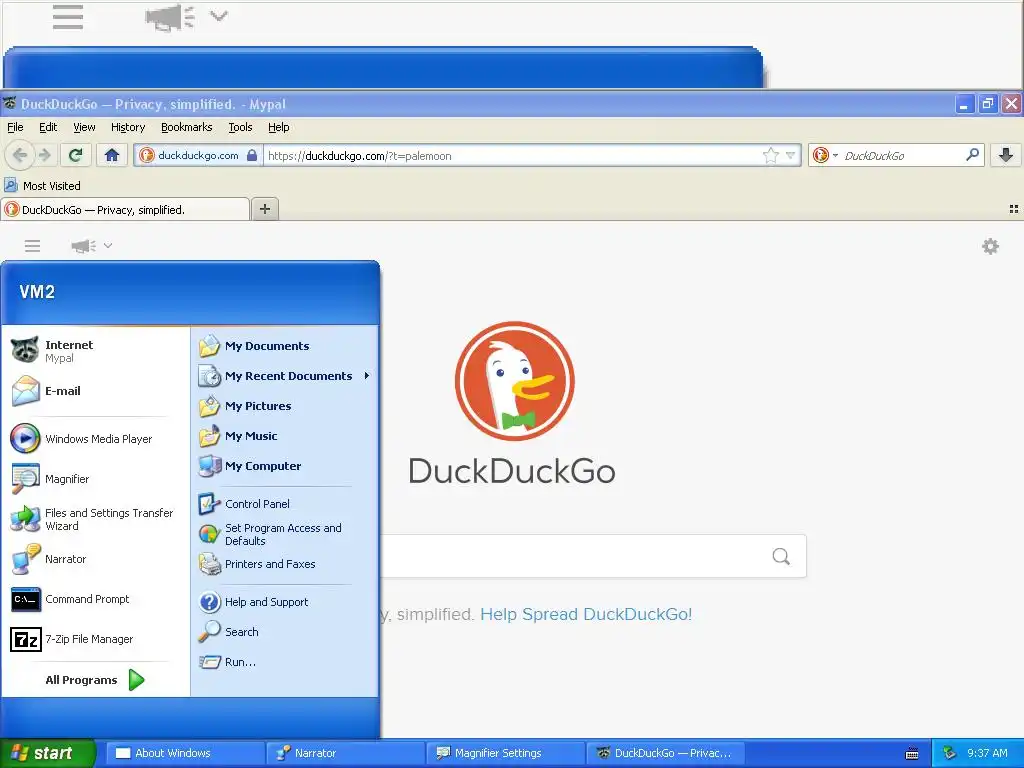Open Printers and Faxes

pyautogui.click(x=285, y=564)
